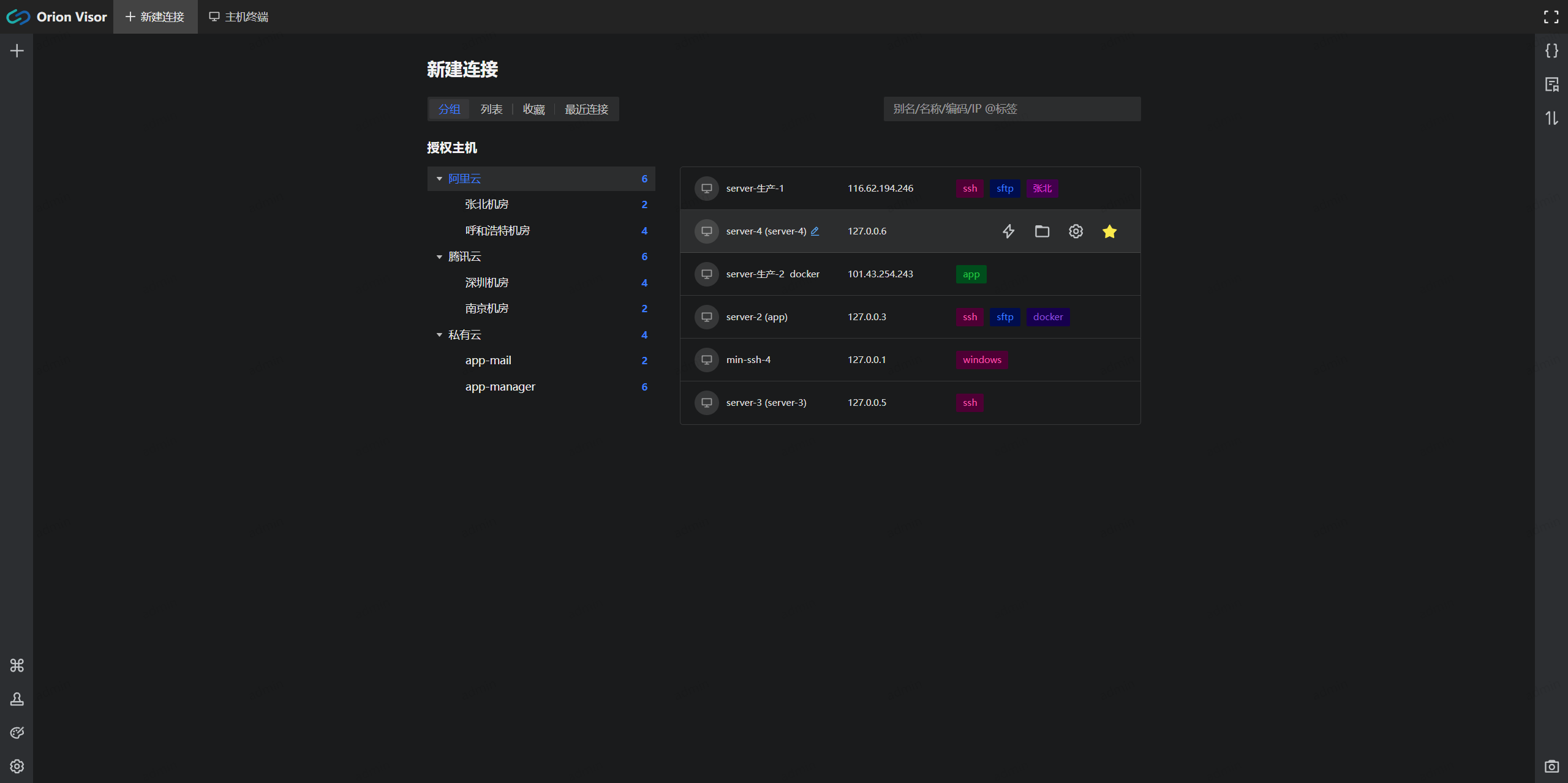Switch to the 列表 view tab
1568x783 pixels.
(x=491, y=110)
